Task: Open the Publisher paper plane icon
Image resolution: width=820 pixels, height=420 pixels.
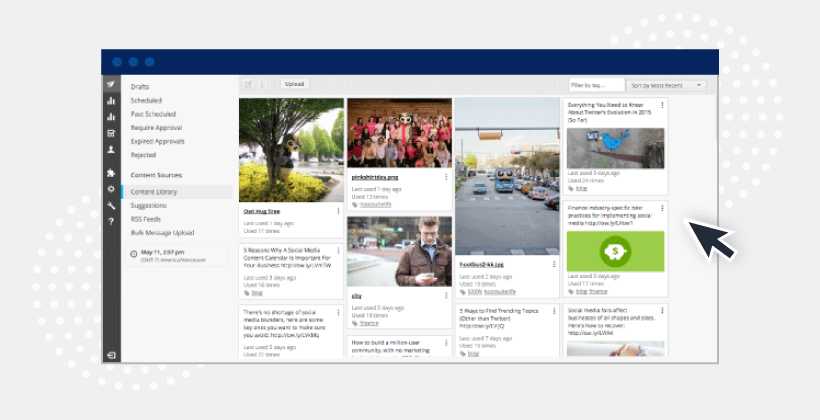Action: coord(111,85)
